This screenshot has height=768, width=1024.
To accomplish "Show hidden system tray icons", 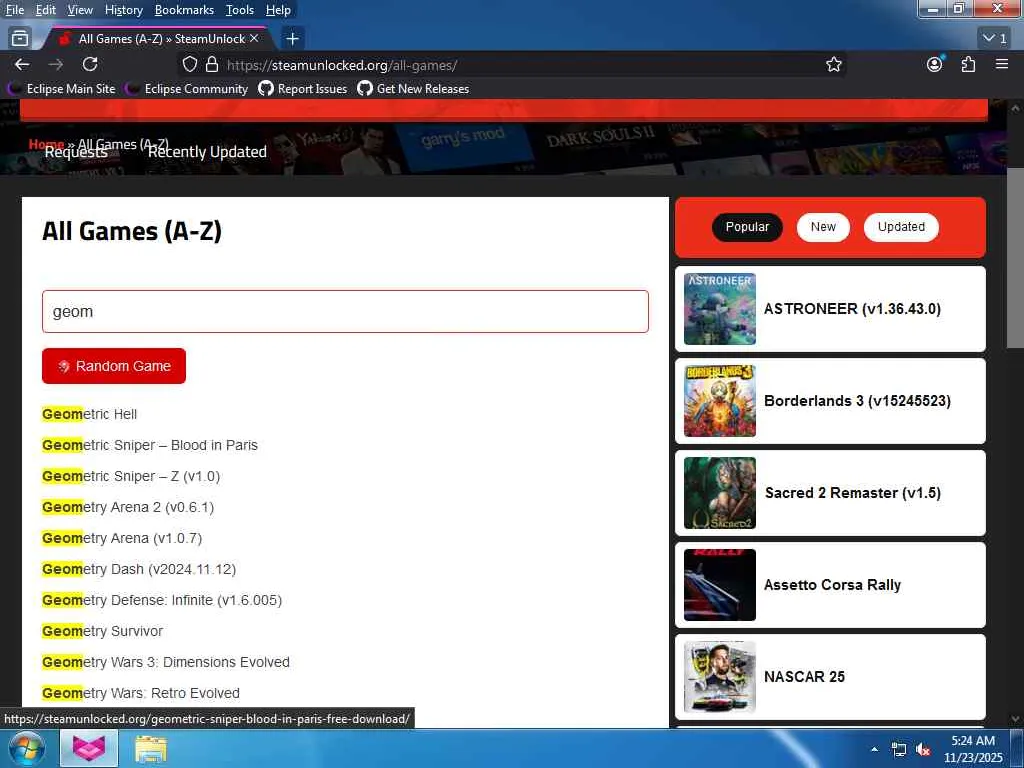I will pos(874,749).
